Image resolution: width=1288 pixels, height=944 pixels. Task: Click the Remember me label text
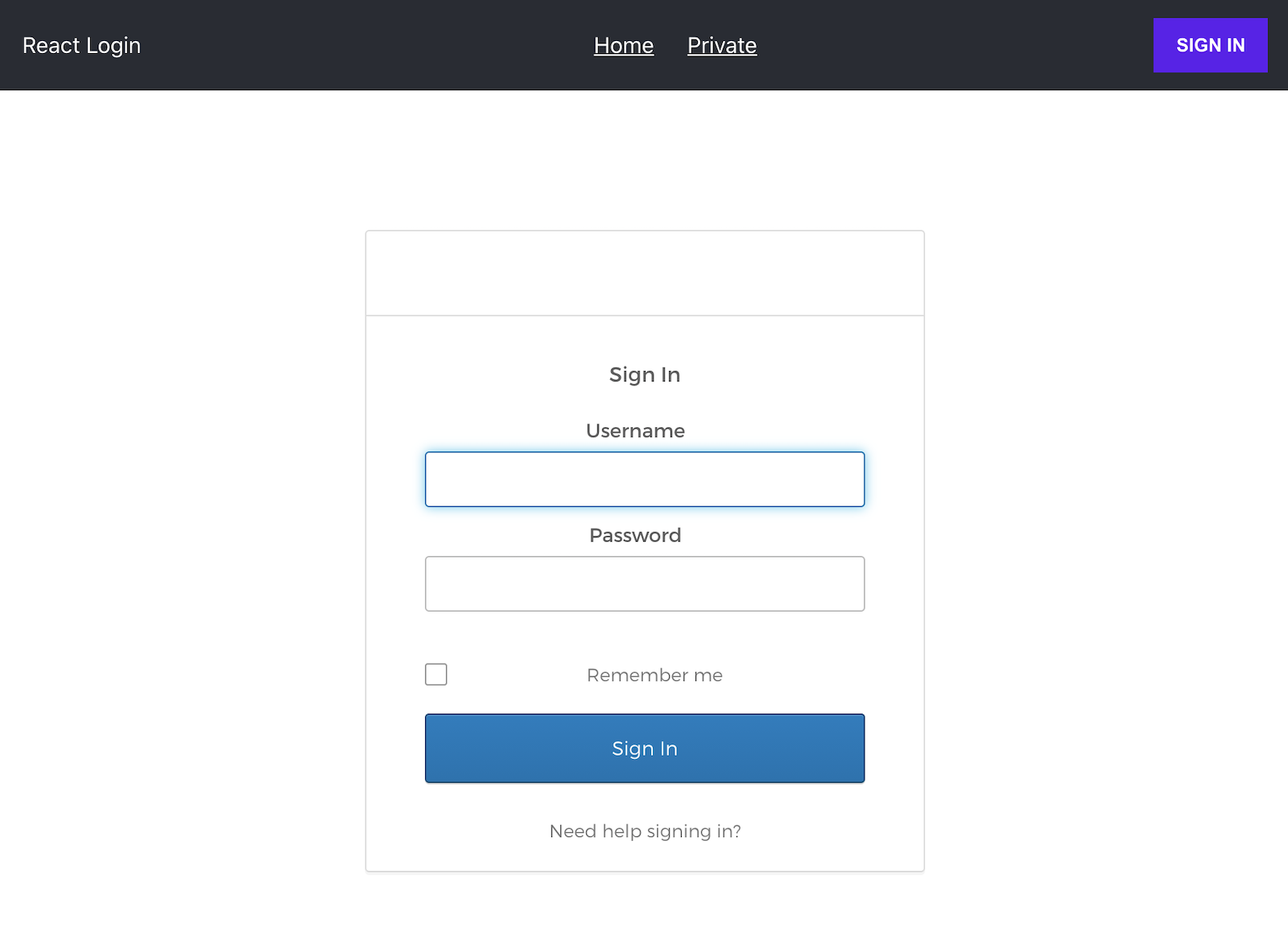[x=654, y=675]
